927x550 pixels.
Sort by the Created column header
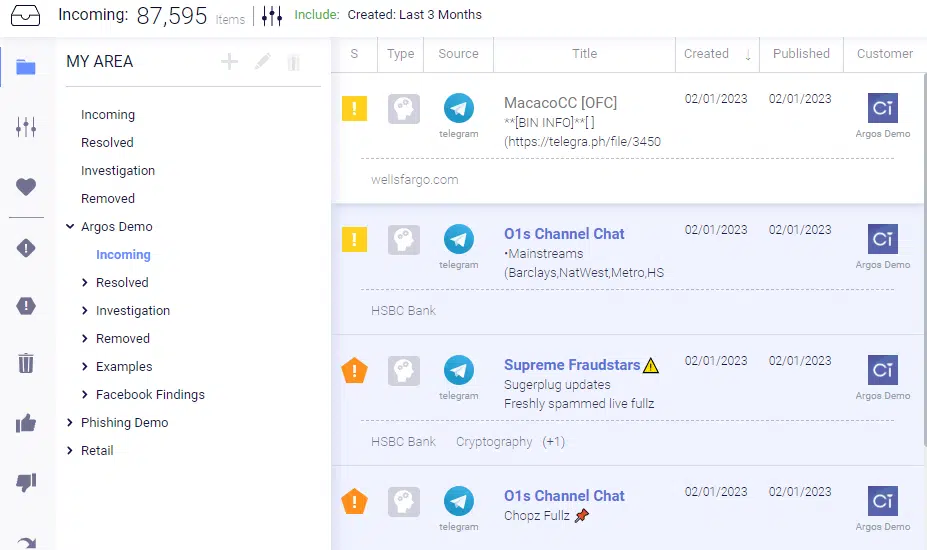tap(707, 54)
